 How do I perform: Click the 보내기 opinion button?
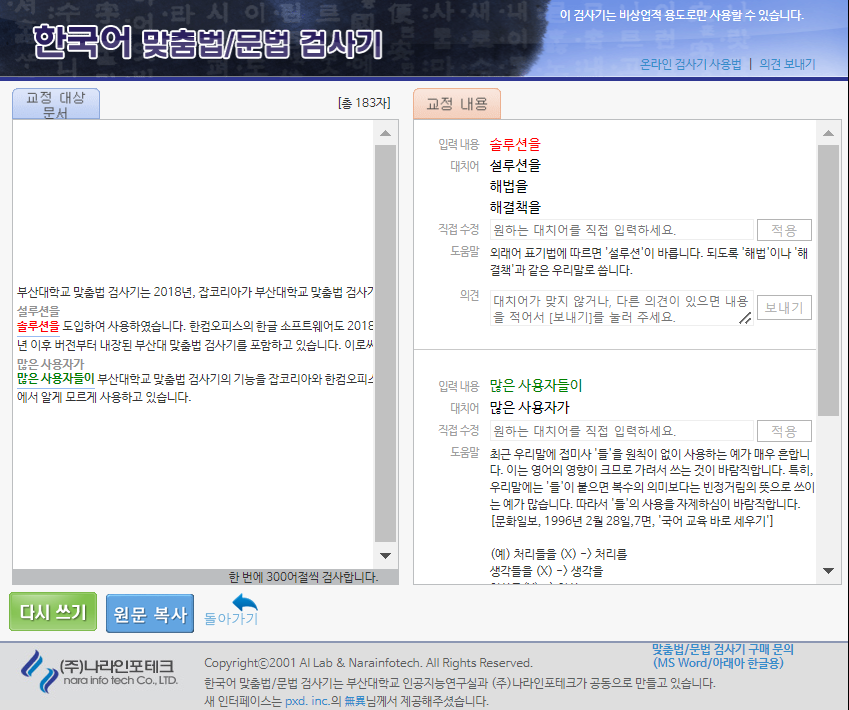(784, 308)
